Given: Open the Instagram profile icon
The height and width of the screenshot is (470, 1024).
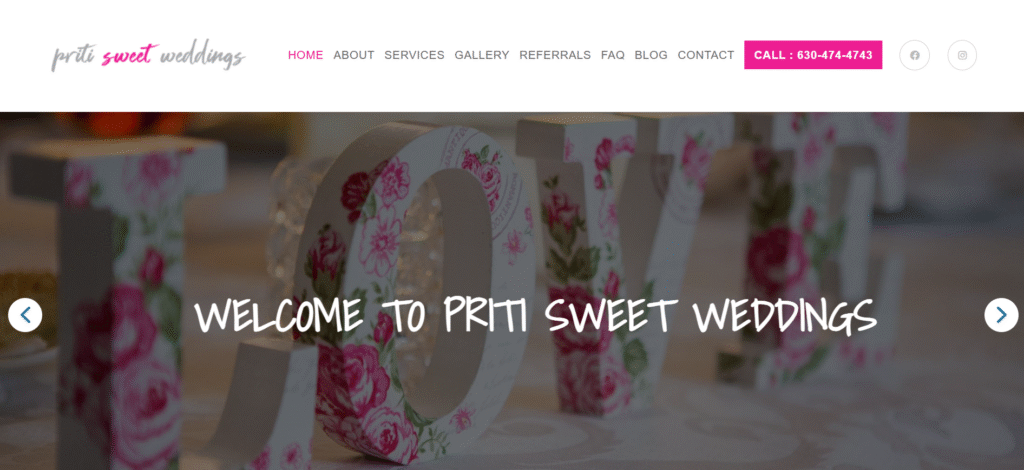Looking at the screenshot, I should (x=962, y=55).
